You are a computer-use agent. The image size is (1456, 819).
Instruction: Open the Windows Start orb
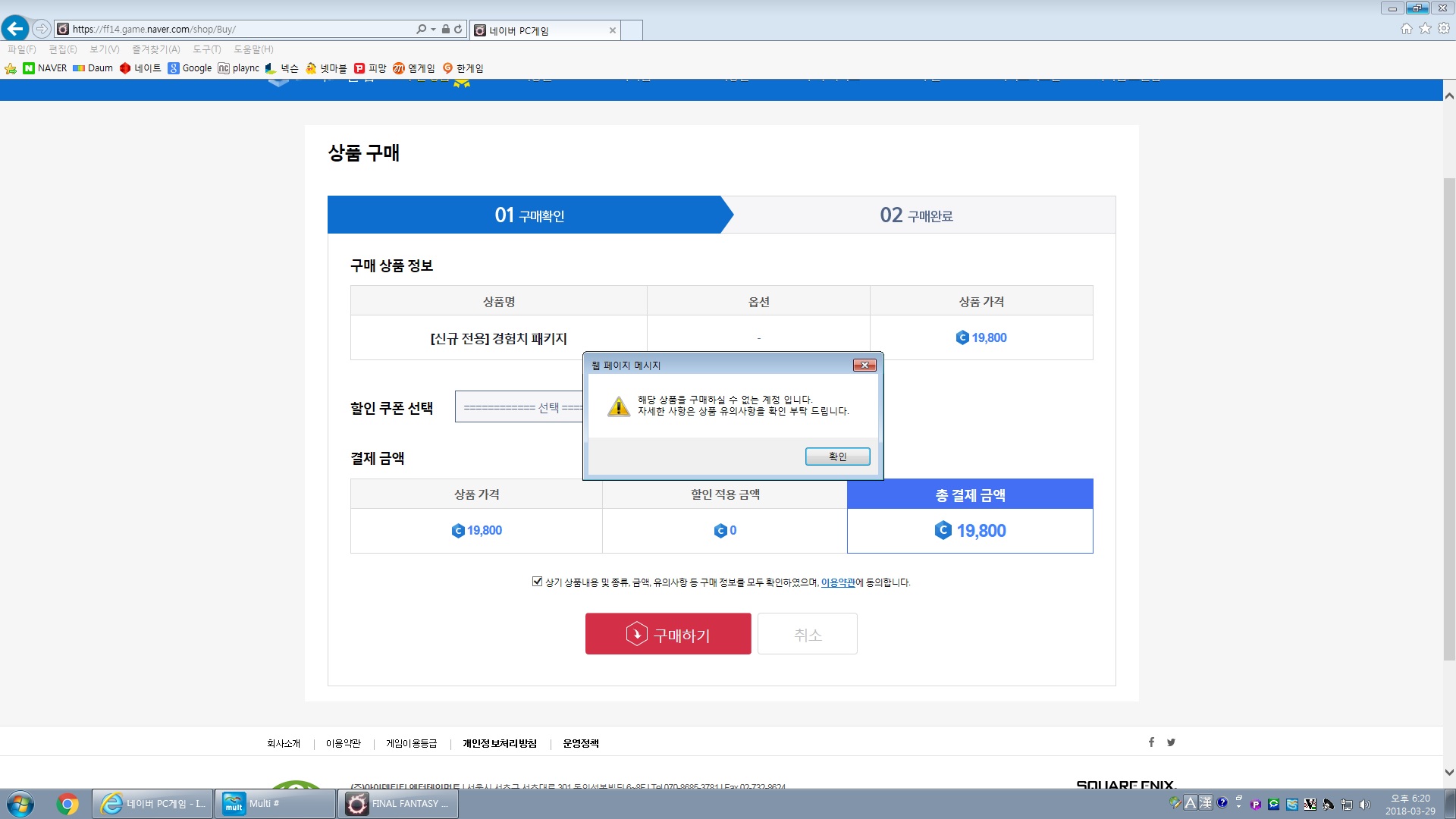click(20, 804)
